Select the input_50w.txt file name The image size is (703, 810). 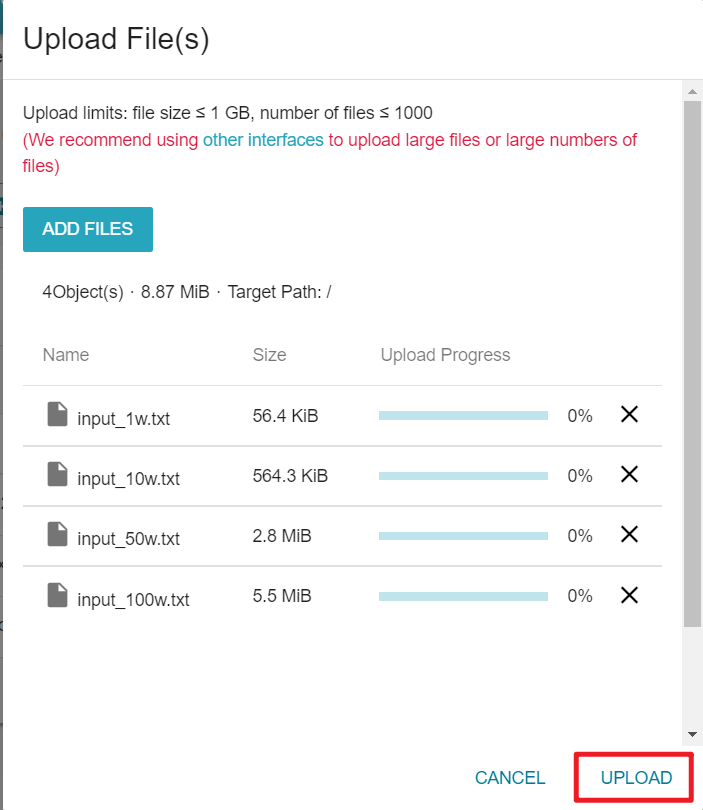129,539
